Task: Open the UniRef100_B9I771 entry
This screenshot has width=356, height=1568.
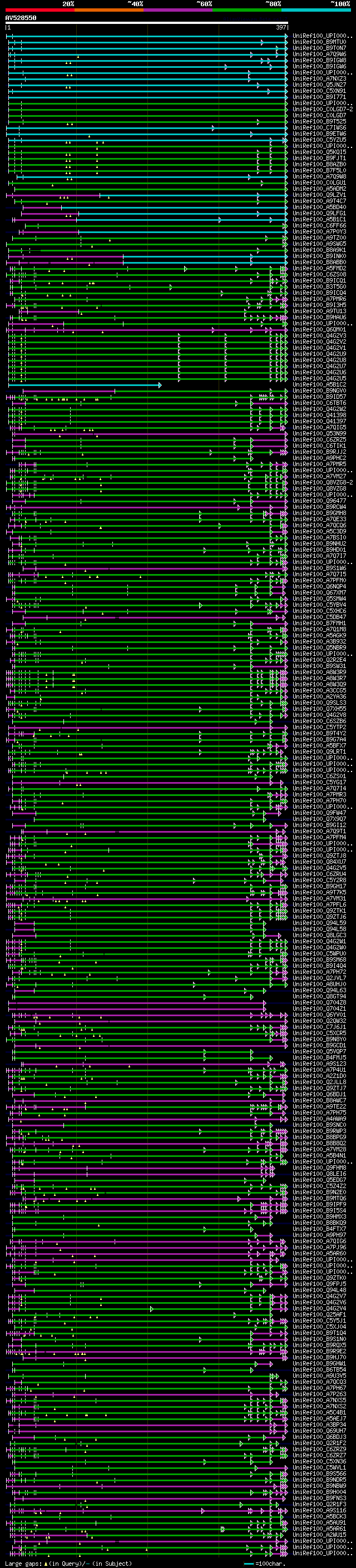Action: (319, 97)
